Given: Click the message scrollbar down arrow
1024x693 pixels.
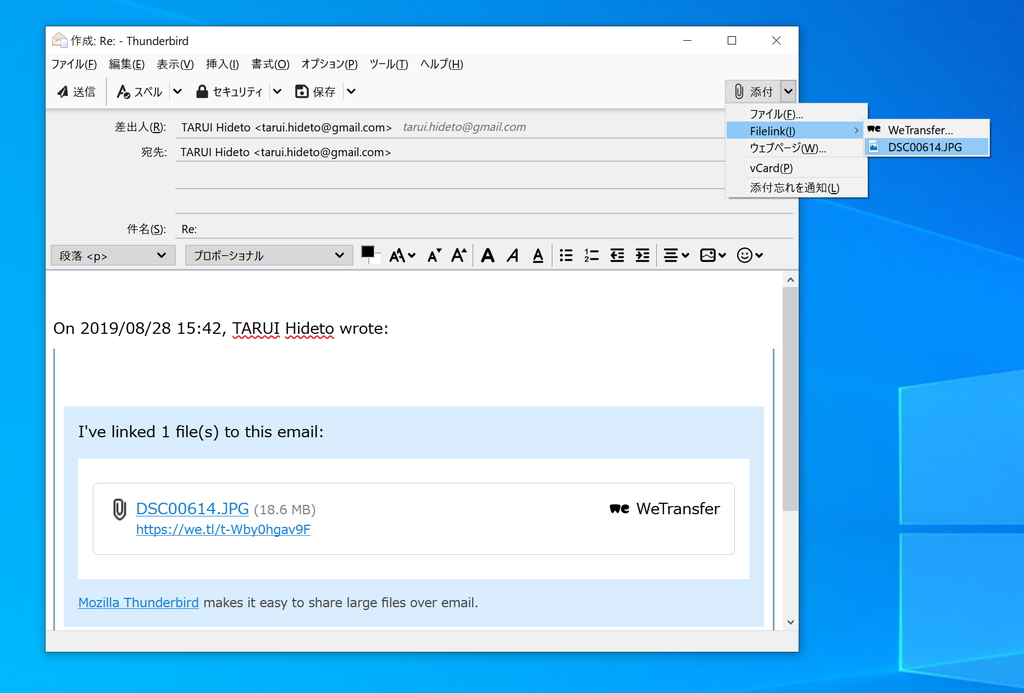Looking at the screenshot, I should pos(790,622).
